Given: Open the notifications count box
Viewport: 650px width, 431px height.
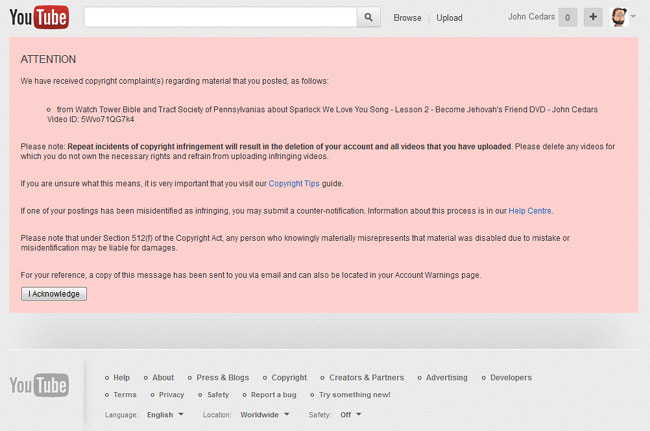Looking at the screenshot, I should tap(567, 17).
